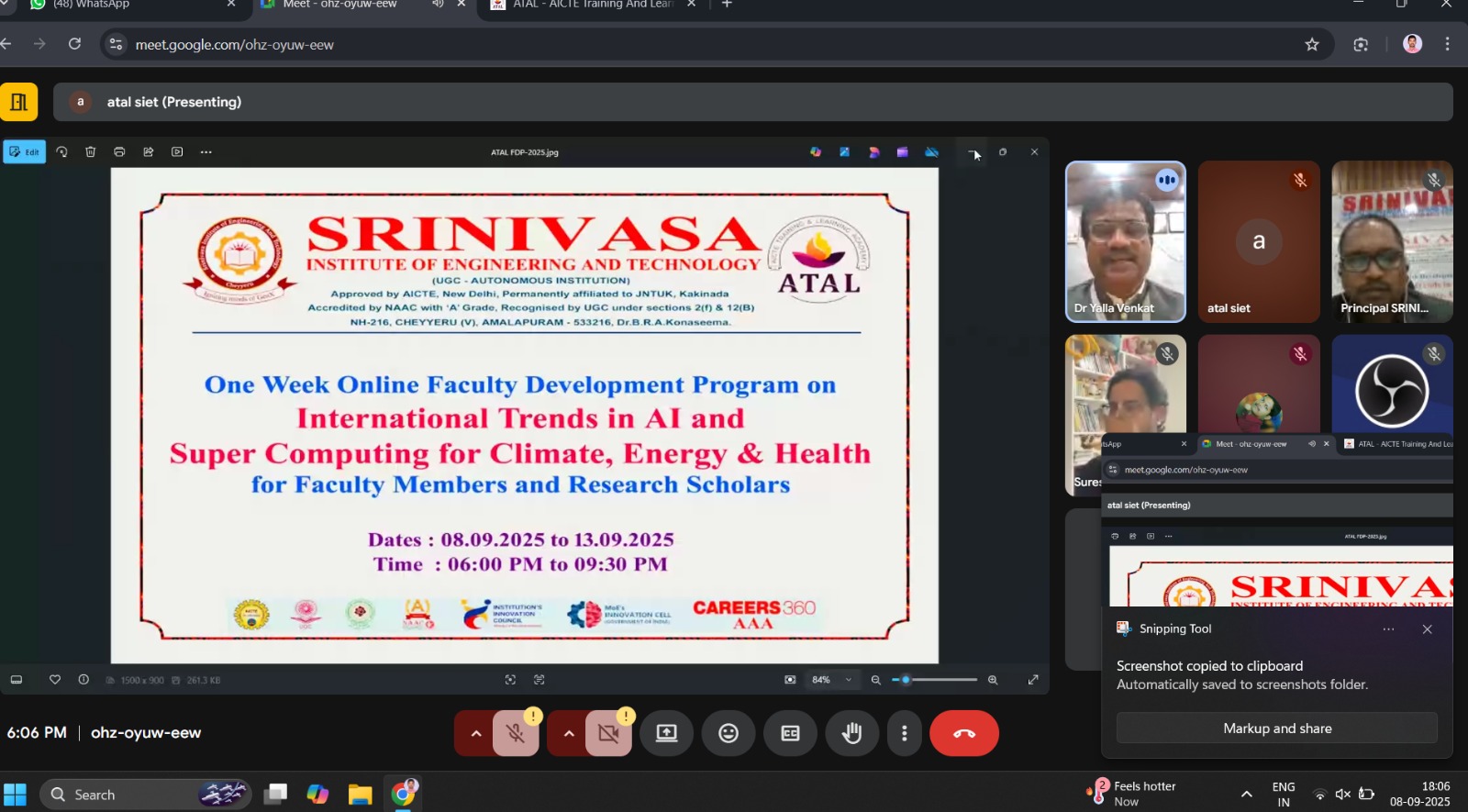Viewport: 1468px width, 812px height.
Task: Click the address bar showing meet.google.com
Action: pyautogui.click(x=716, y=44)
